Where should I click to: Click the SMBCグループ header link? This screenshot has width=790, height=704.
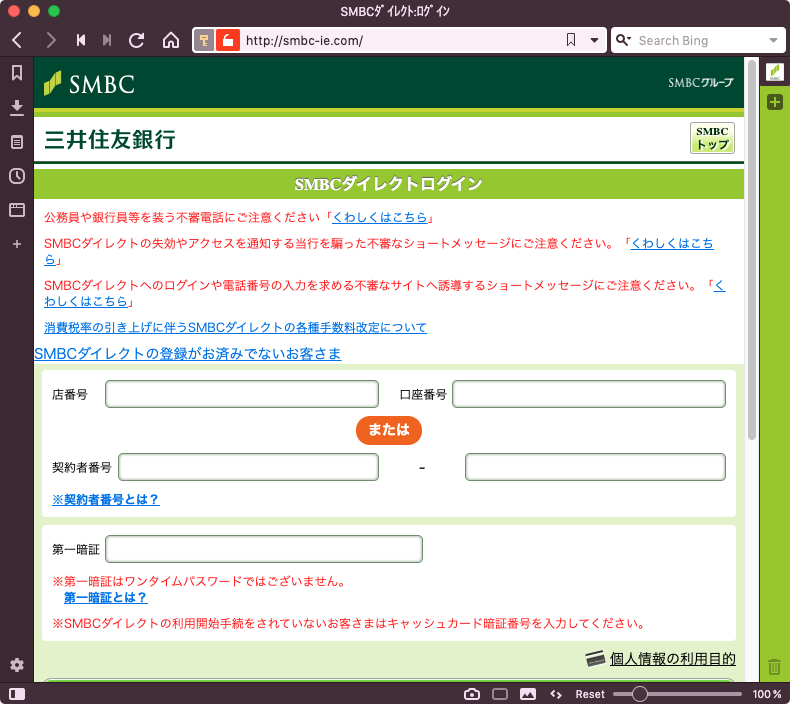pyautogui.click(x=701, y=83)
